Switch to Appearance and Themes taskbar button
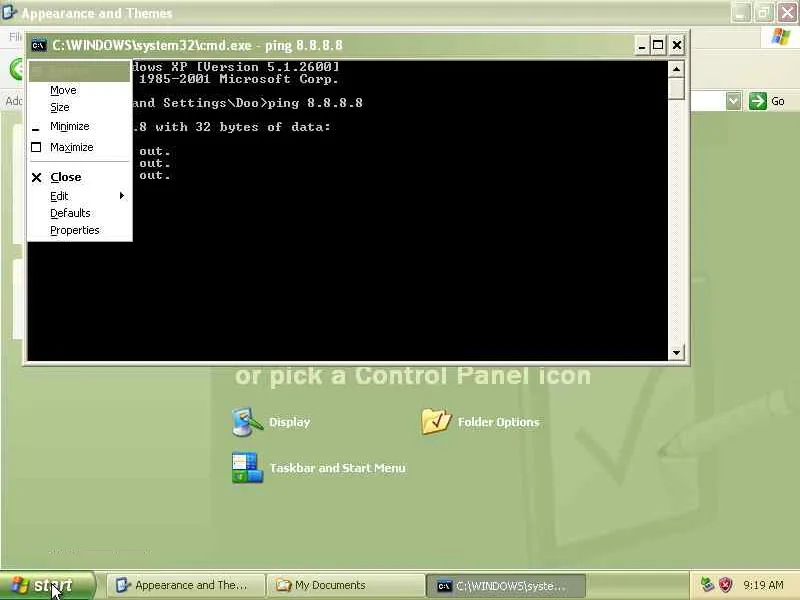 pos(186,585)
